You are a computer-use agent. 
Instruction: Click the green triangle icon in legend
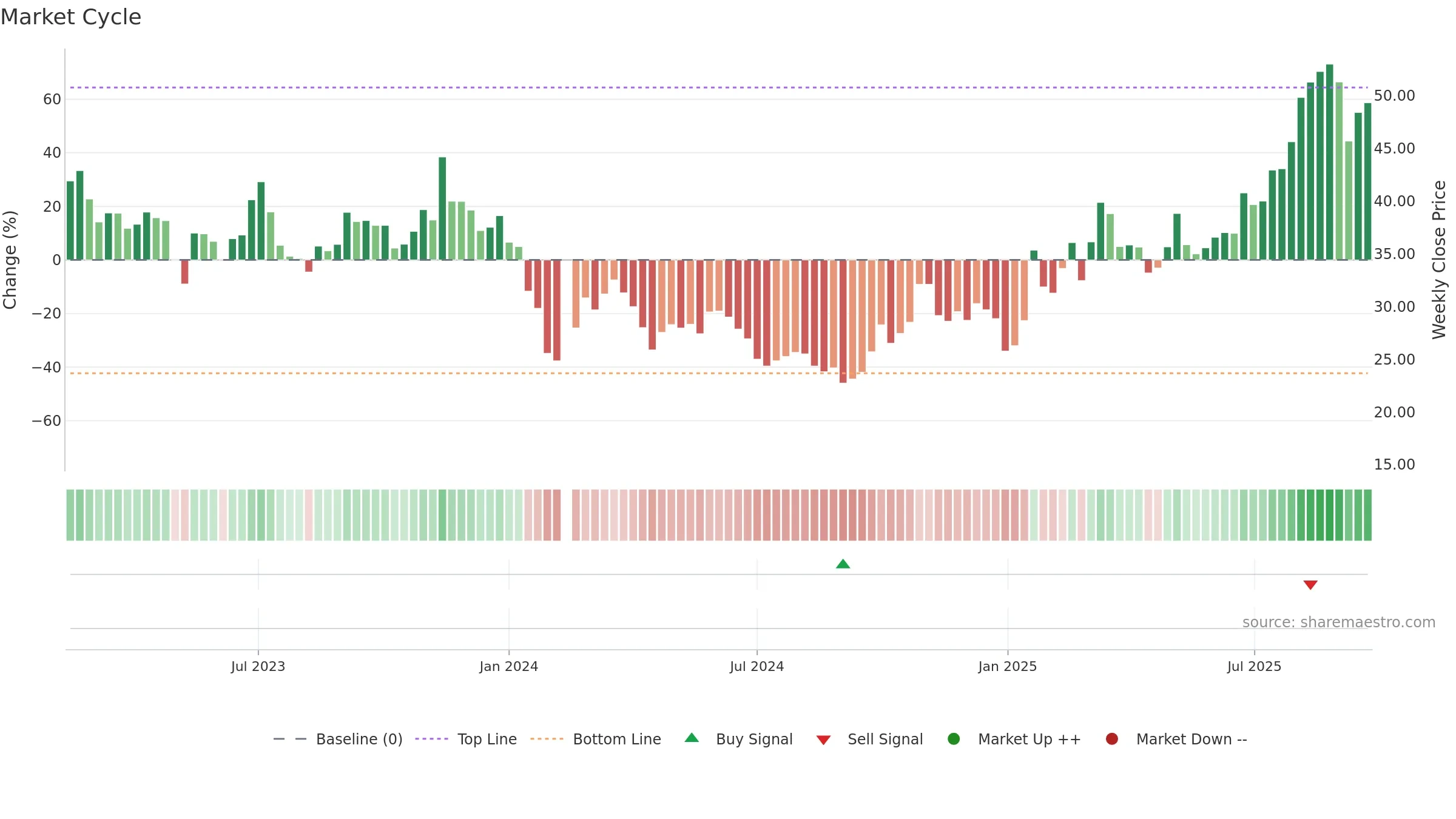(x=692, y=738)
